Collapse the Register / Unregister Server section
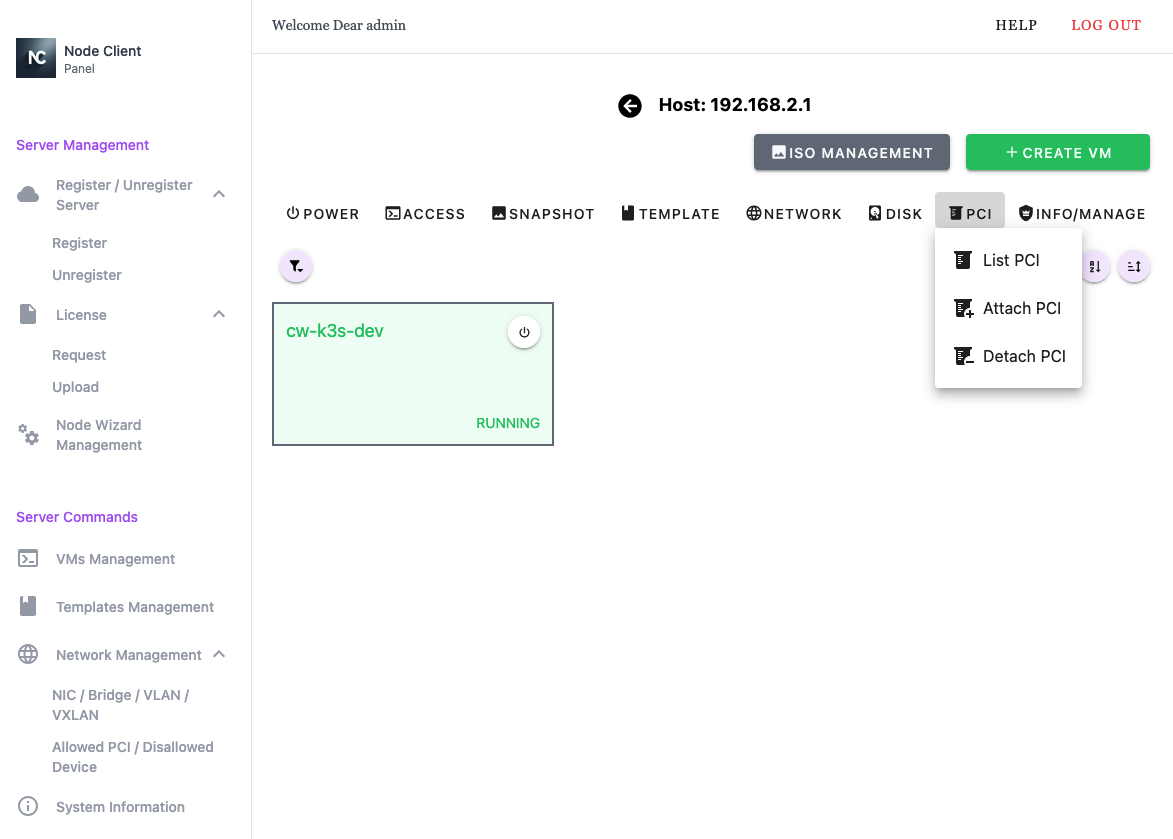Image resolution: width=1173 pixels, height=839 pixels. [219, 194]
